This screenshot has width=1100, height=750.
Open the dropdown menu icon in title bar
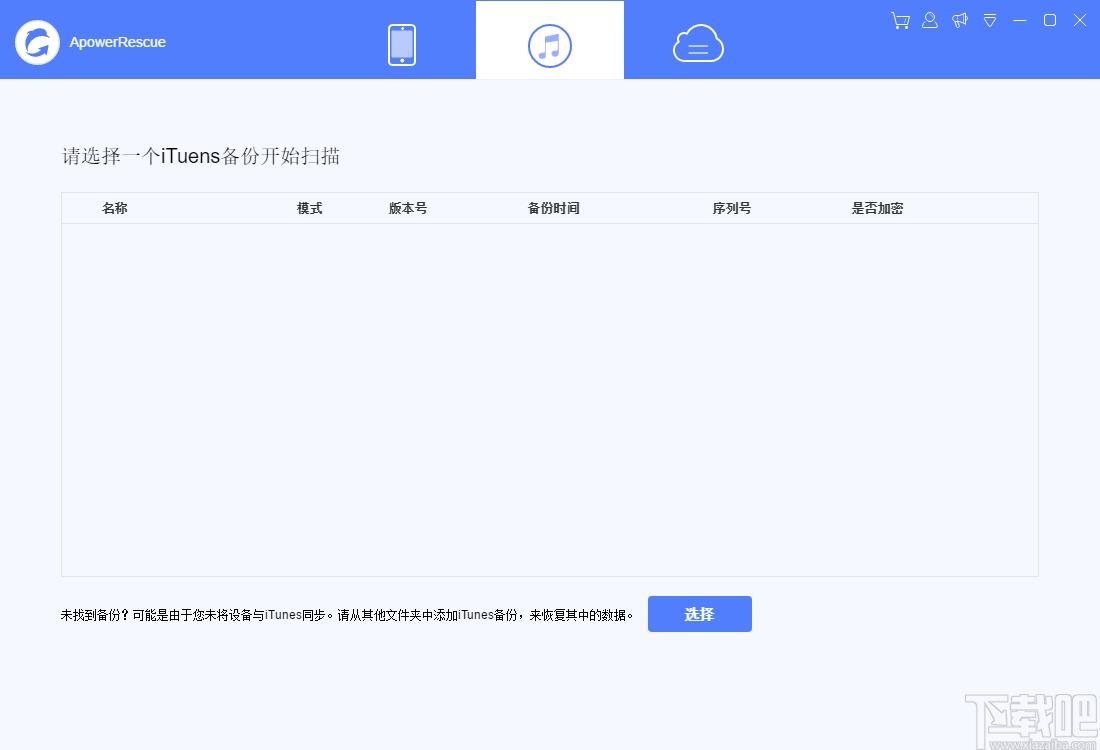pos(990,20)
